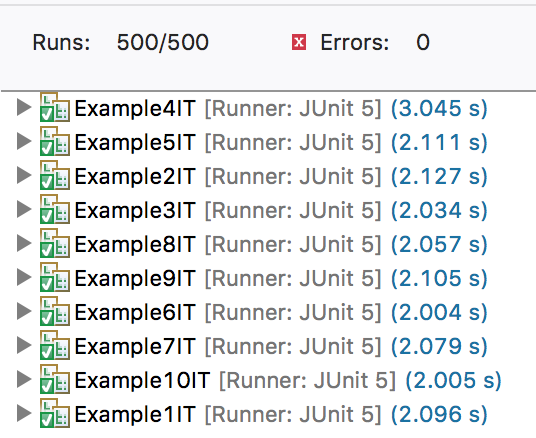Expand the Example4IT tree node
Viewport: 536px width, 438px height.
[24, 107]
